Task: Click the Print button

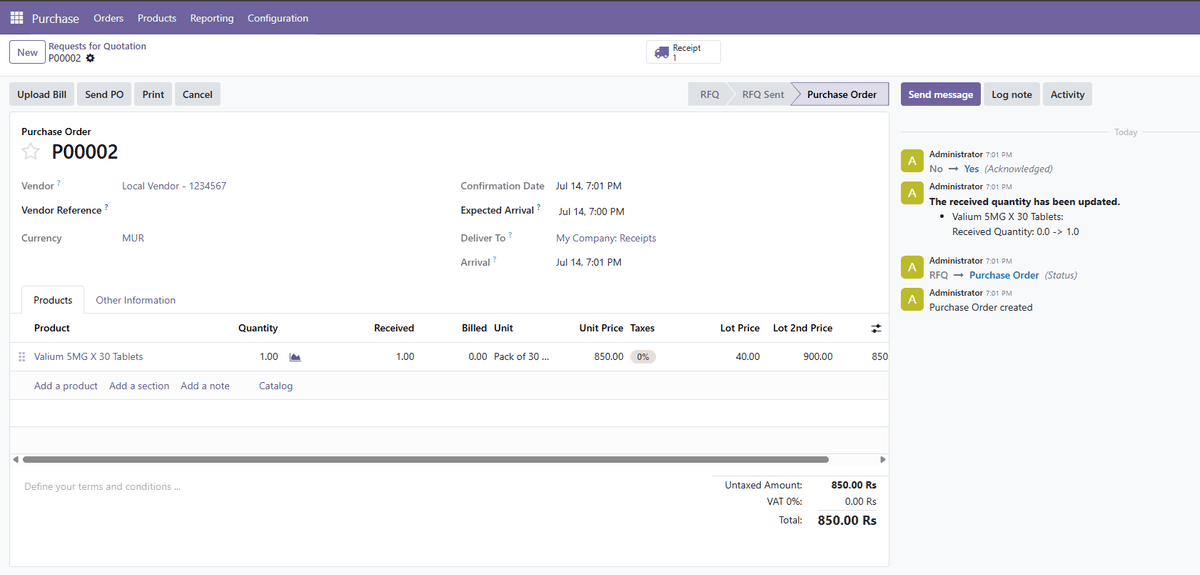Action: (153, 94)
